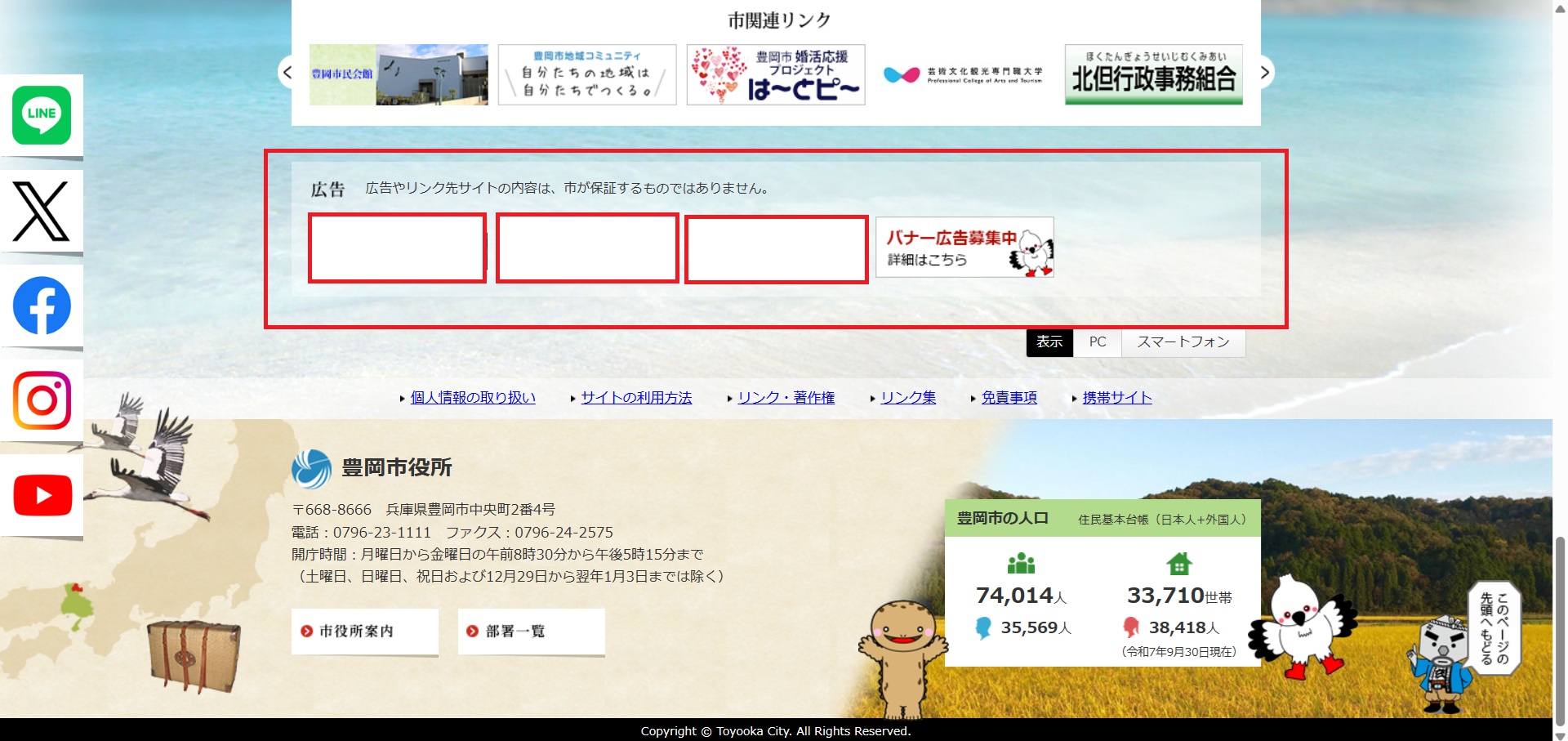Open the 免責事項 link
The image size is (1568, 741).
[1009, 398]
